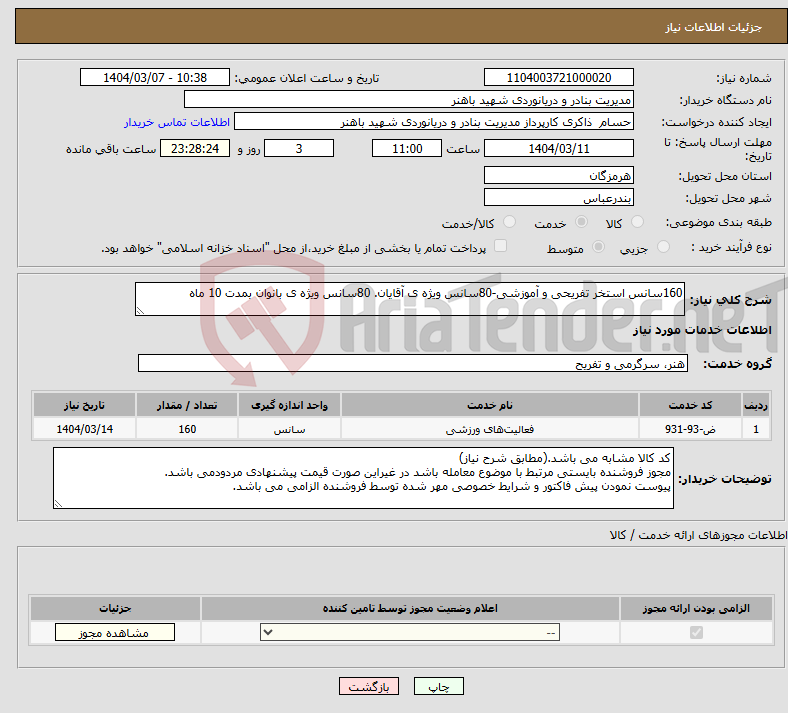
Task: Click service code cell ض-93-931
Action: coord(691,429)
